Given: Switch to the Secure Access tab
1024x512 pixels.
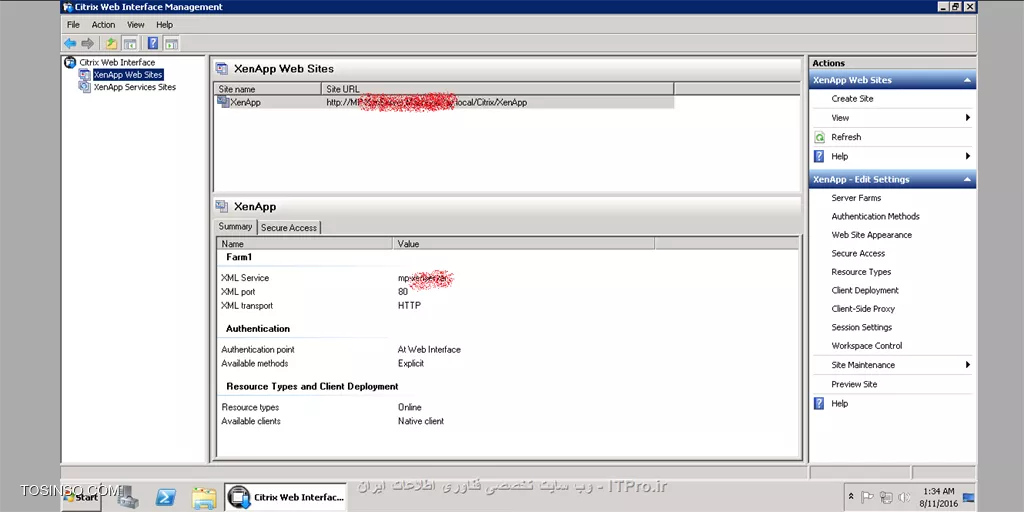Looking at the screenshot, I should (289, 228).
